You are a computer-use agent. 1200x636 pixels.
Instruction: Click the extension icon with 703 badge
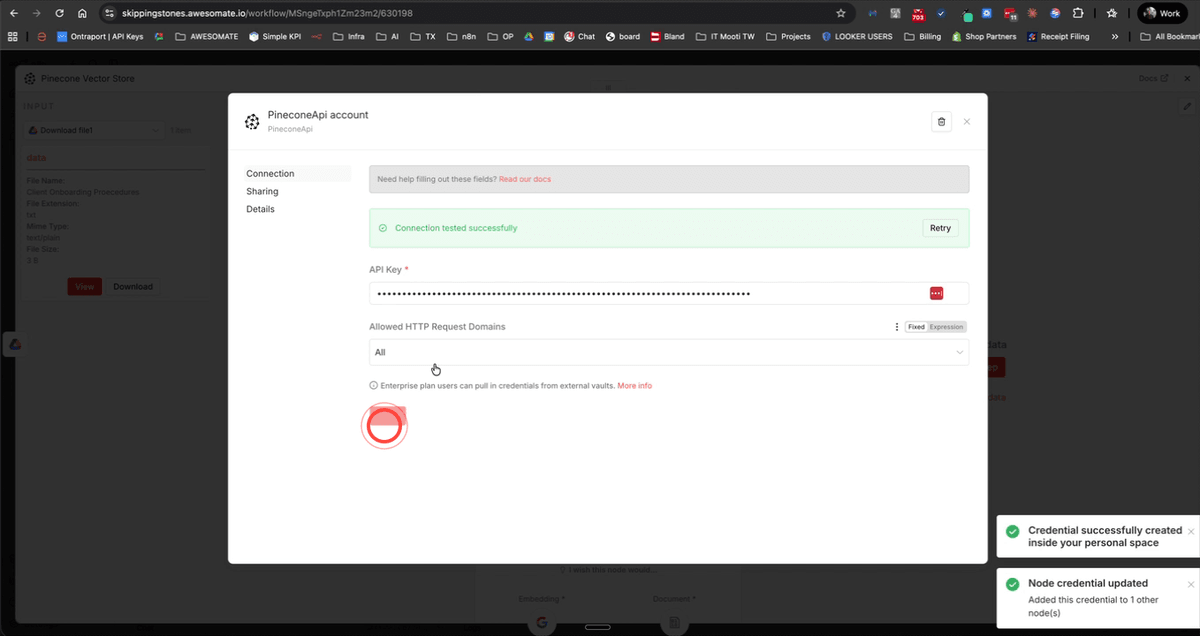point(917,14)
